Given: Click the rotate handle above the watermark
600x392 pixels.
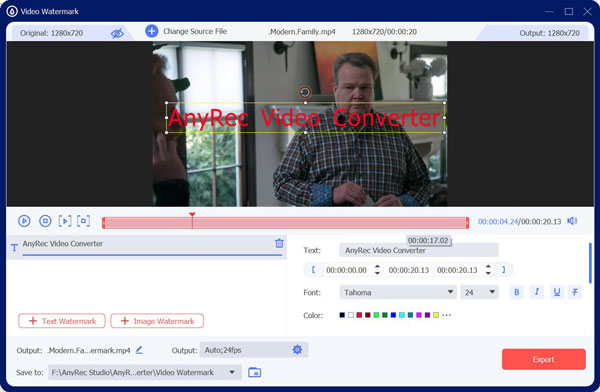Looking at the screenshot, I should tap(305, 92).
